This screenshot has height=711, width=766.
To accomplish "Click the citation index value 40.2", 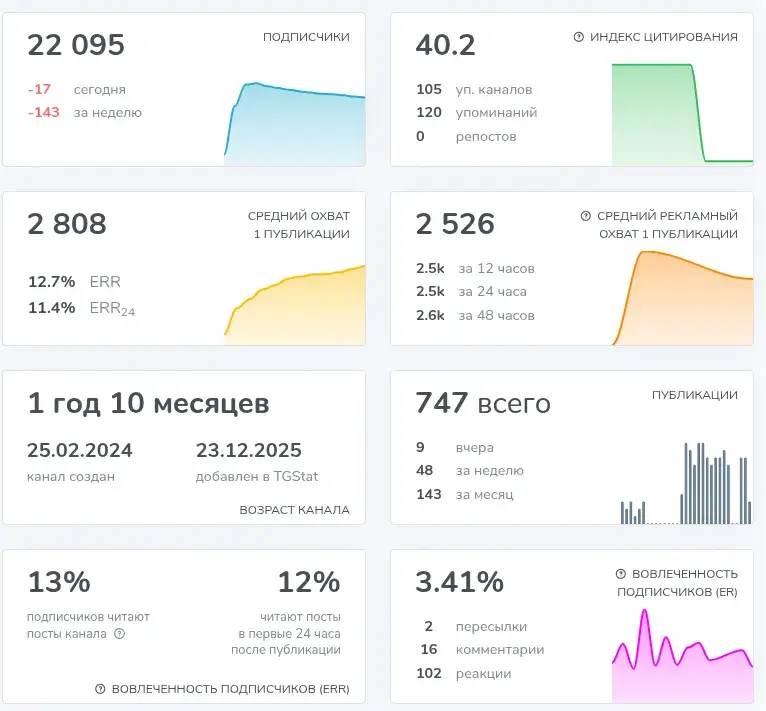I will tap(446, 45).
